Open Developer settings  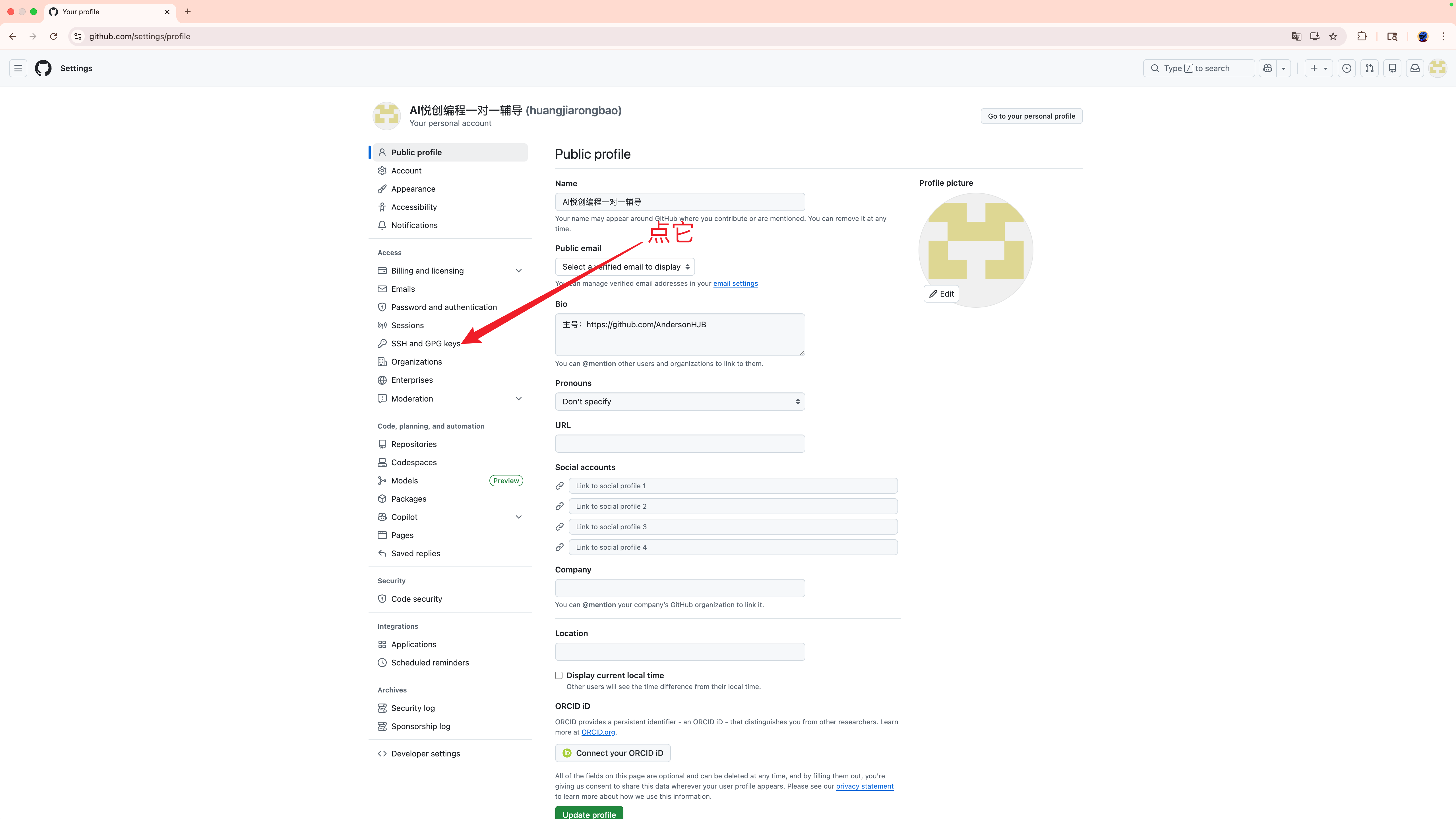click(450, 753)
